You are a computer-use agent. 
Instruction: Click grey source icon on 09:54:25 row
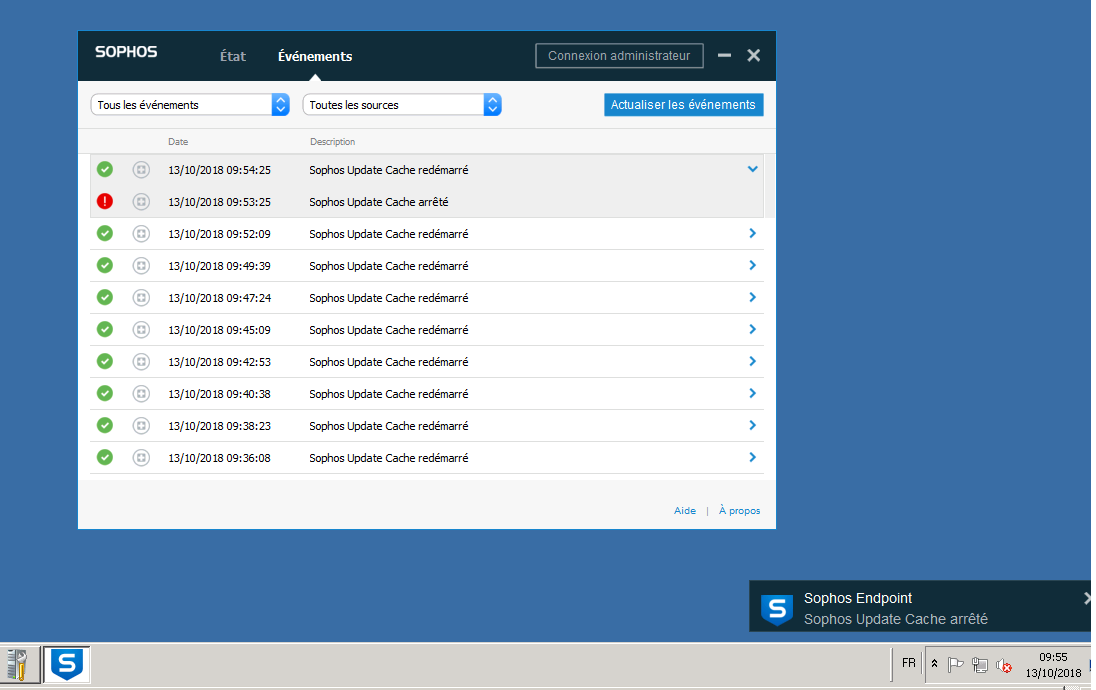click(141, 169)
